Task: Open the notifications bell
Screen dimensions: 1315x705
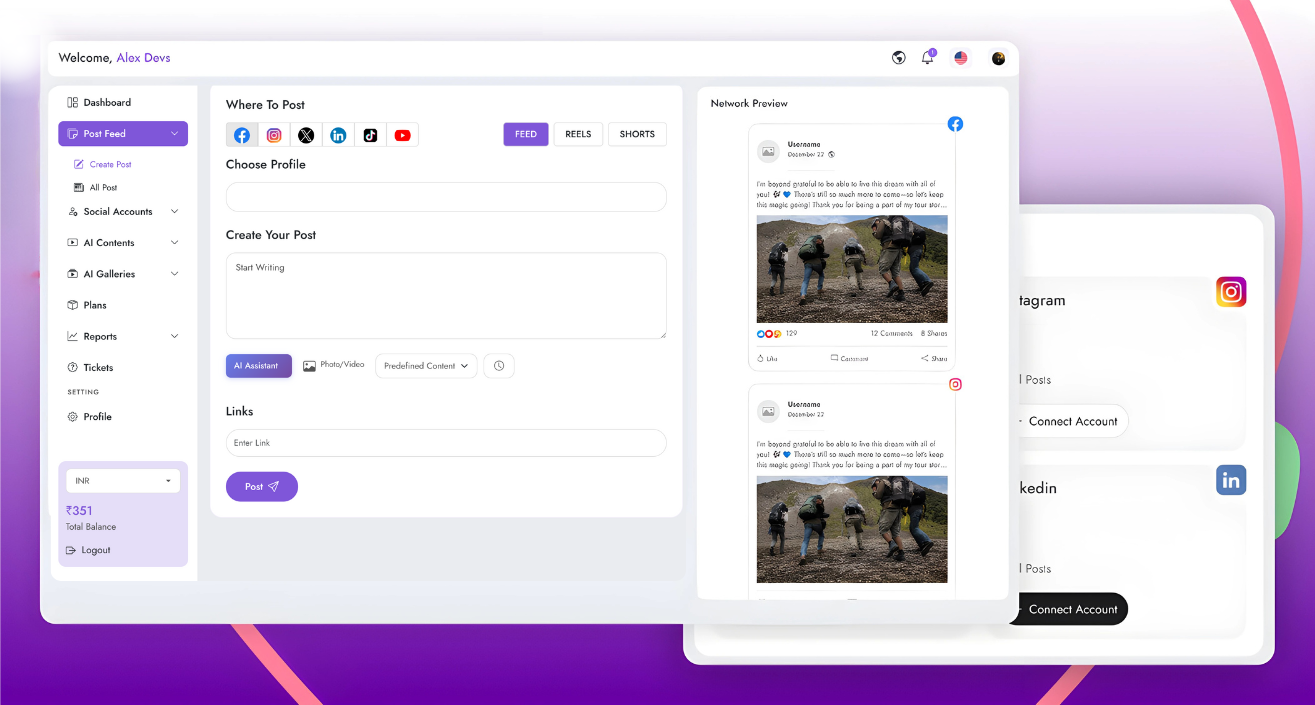Action: coord(928,58)
